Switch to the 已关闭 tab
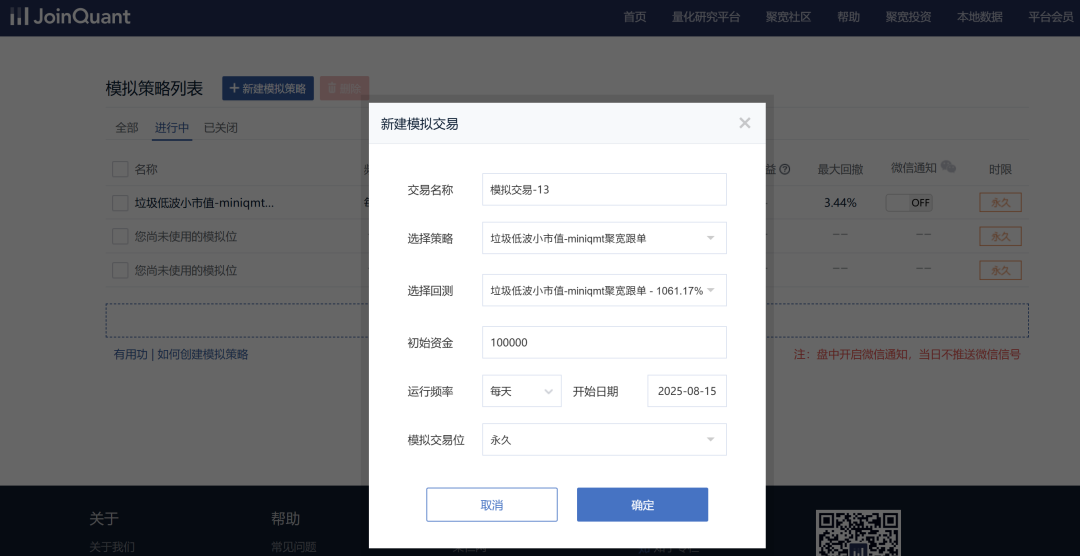 click(221, 128)
